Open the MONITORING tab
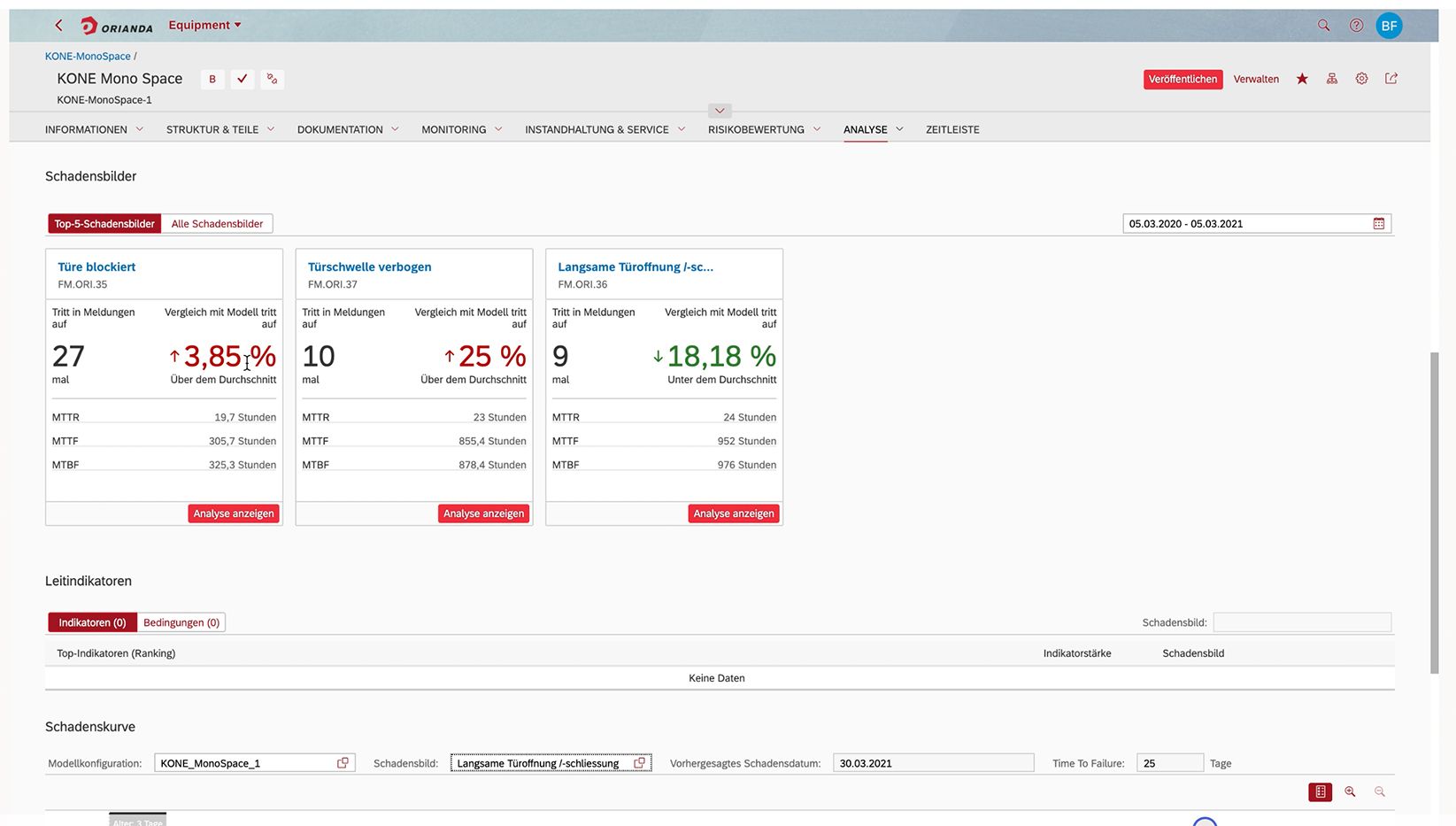 pos(453,129)
